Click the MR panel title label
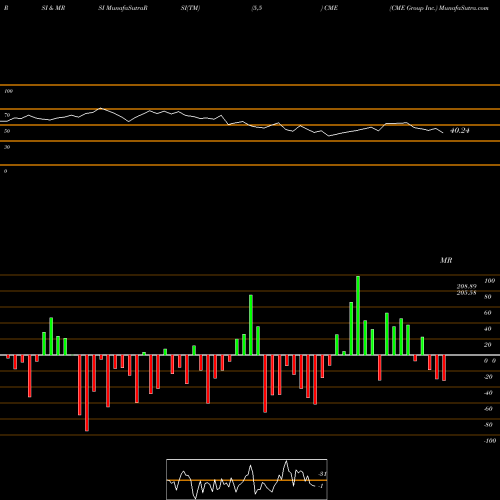 [446, 260]
